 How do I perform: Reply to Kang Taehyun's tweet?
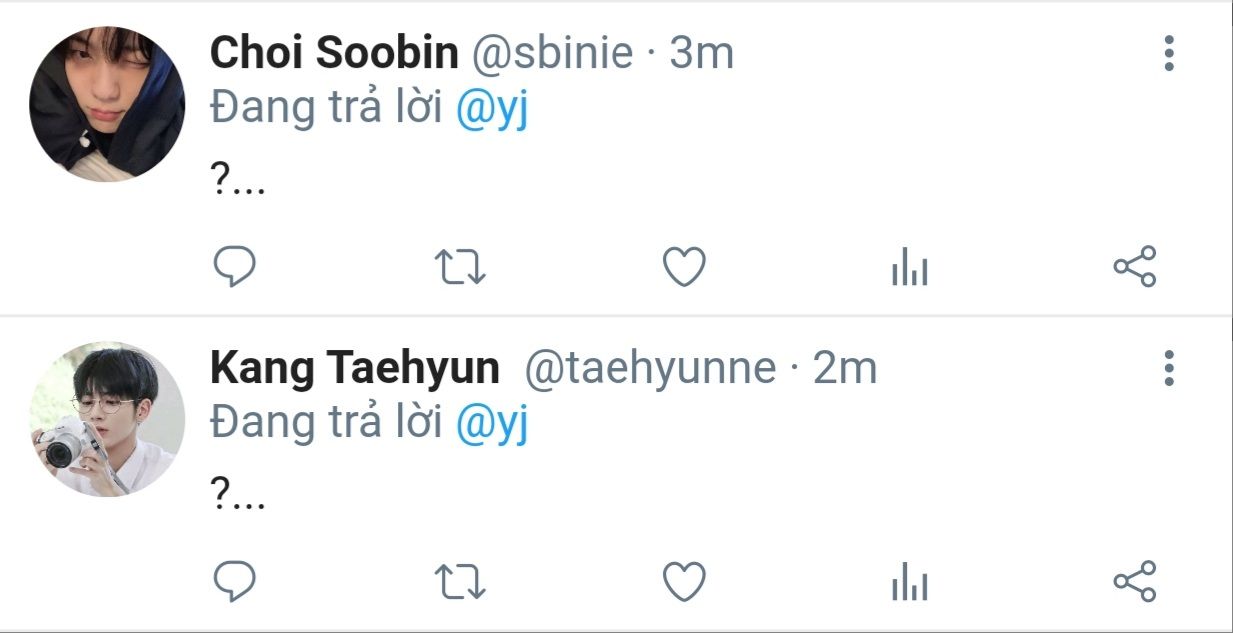[x=236, y=582]
